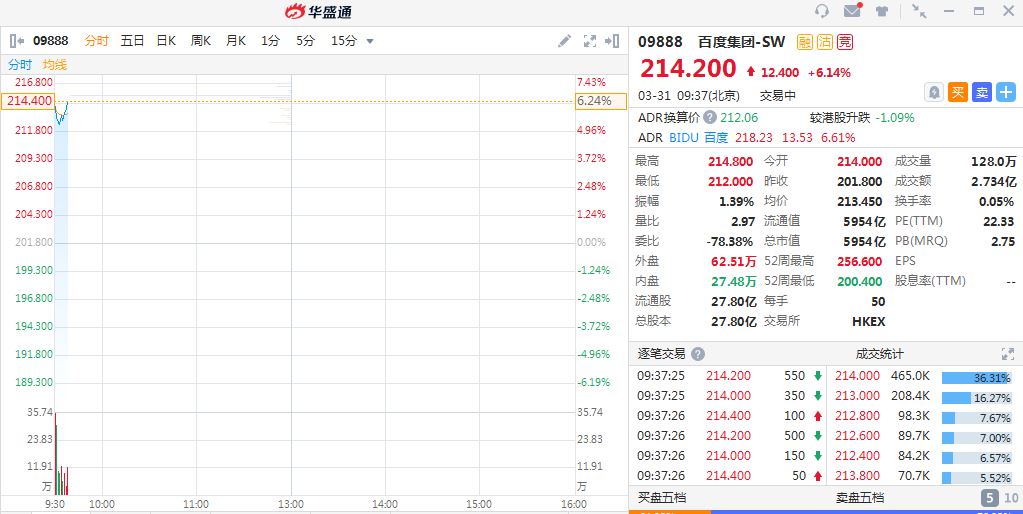
Task: Expand the 成交统计 panel
Action: [x=1007, y=354]
